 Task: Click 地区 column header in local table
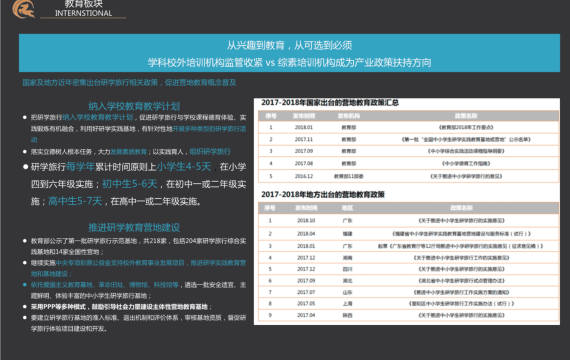tap(347, 208)
